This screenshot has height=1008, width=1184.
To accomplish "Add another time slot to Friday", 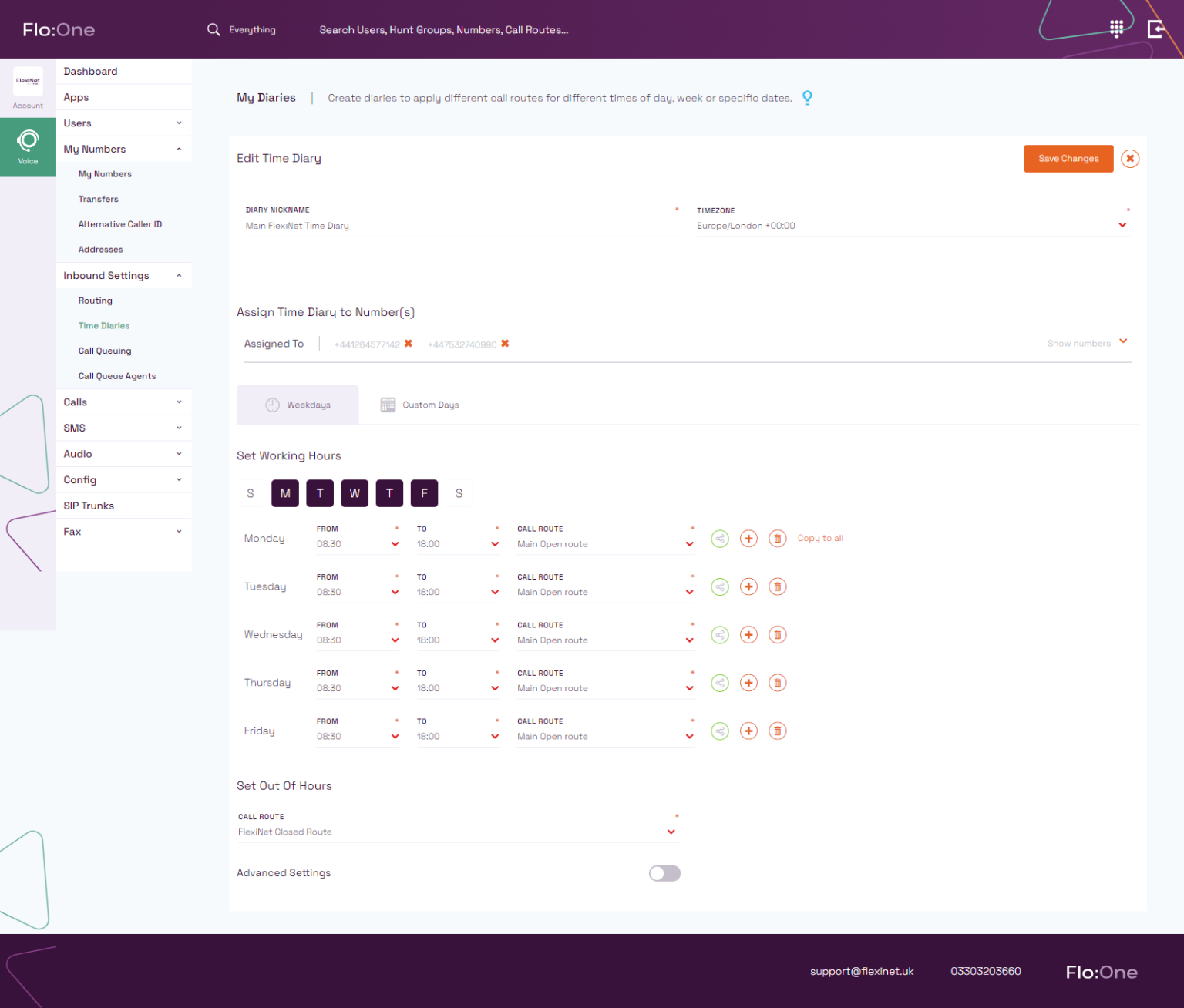I will pos(748,731).
